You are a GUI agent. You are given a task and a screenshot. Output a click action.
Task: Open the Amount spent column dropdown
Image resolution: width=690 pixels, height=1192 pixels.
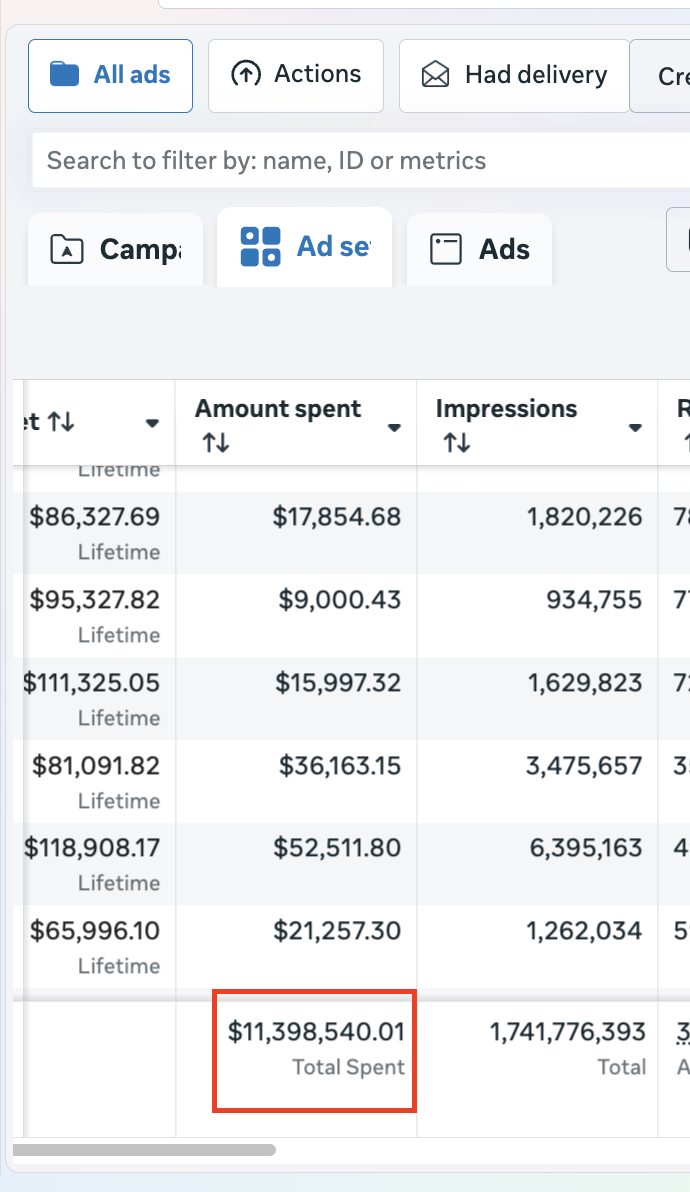point(392,428)
